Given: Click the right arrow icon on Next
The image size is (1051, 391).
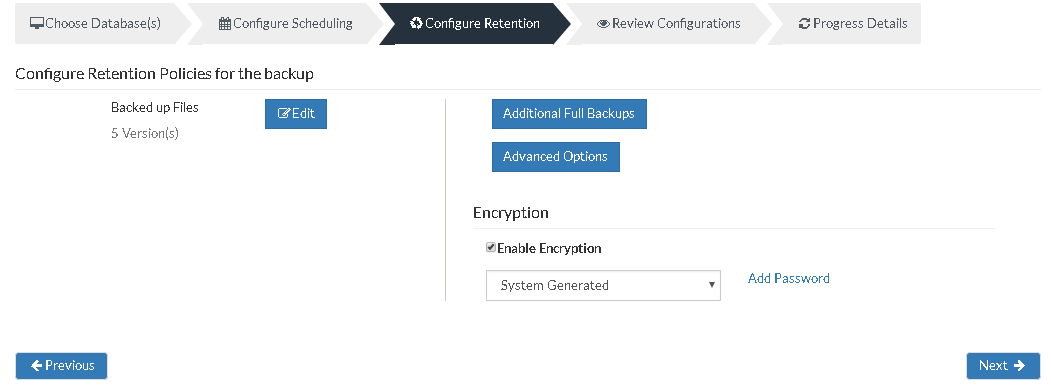Looking at the screenshot, I should (1019, 366).
